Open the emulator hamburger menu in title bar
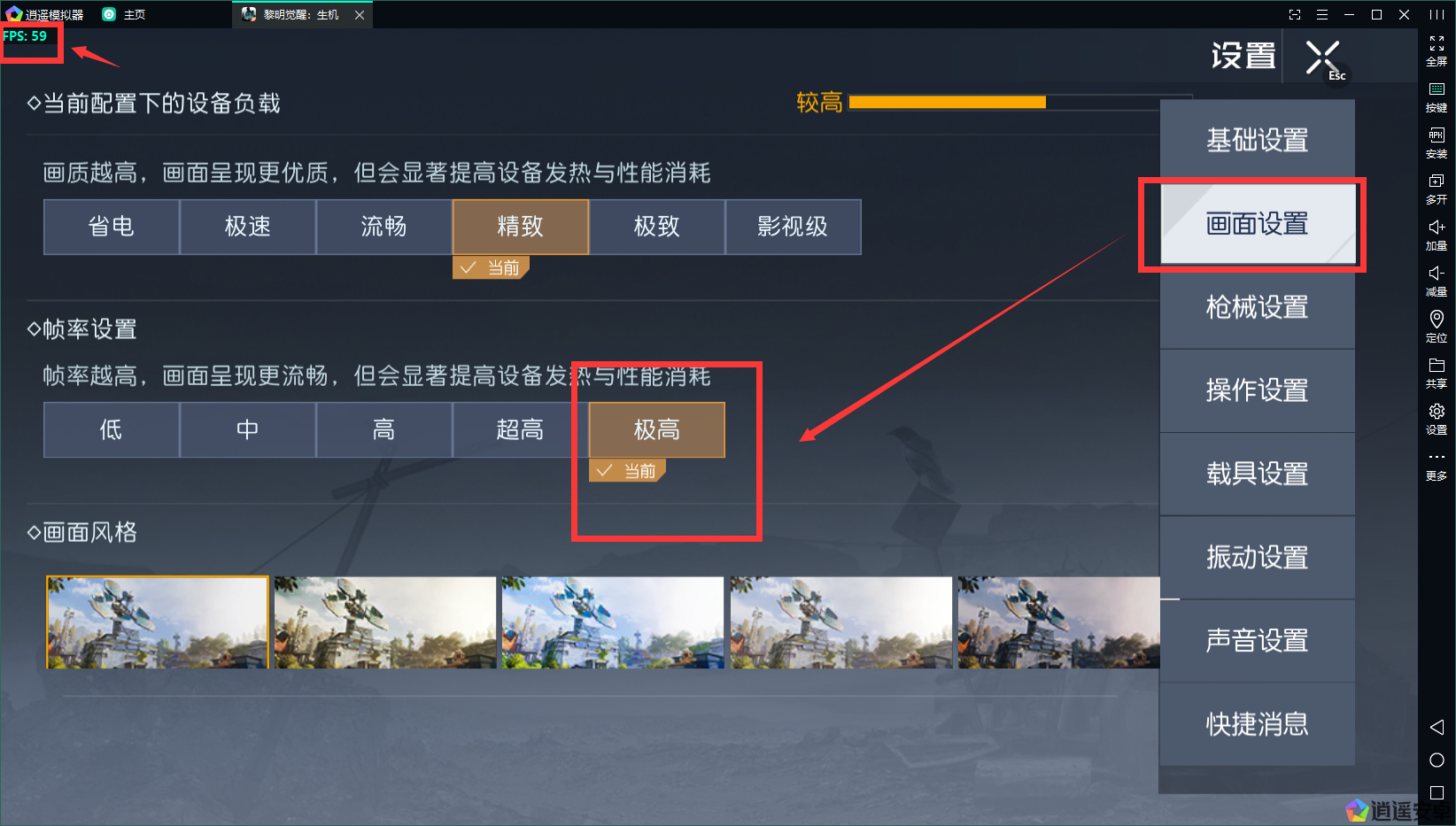The image size is (1456, 826). click(x=1322, y=14)
